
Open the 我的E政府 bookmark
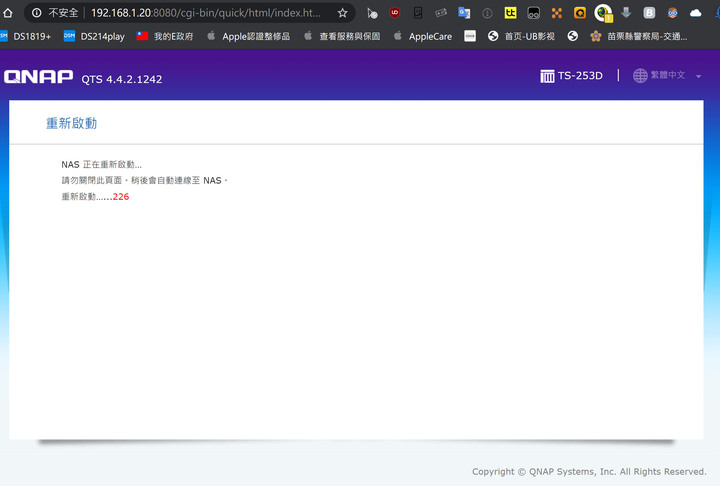(x=165, y=36)
